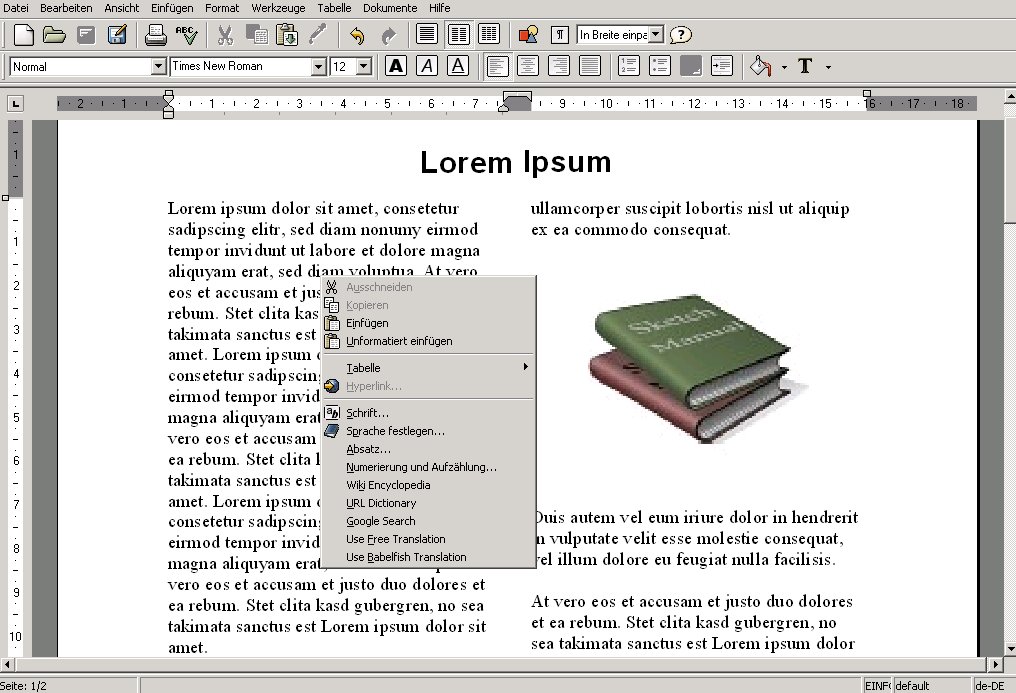Create a new document from the toolbar
This screenshot has height=693, width=1016.
(x=23, y=35)
